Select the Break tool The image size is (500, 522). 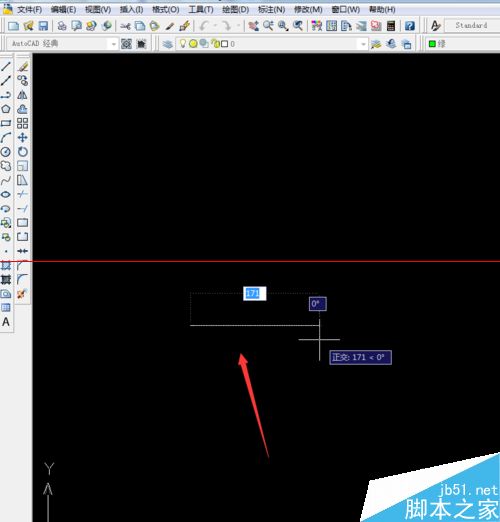click(23, 237)
